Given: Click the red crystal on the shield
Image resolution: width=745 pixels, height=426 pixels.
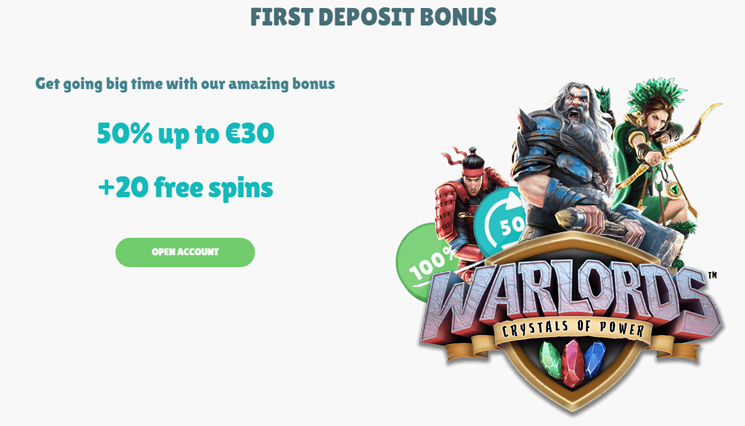Looking at the screenshot, I should pyautogui.click(x=572, y=363).
